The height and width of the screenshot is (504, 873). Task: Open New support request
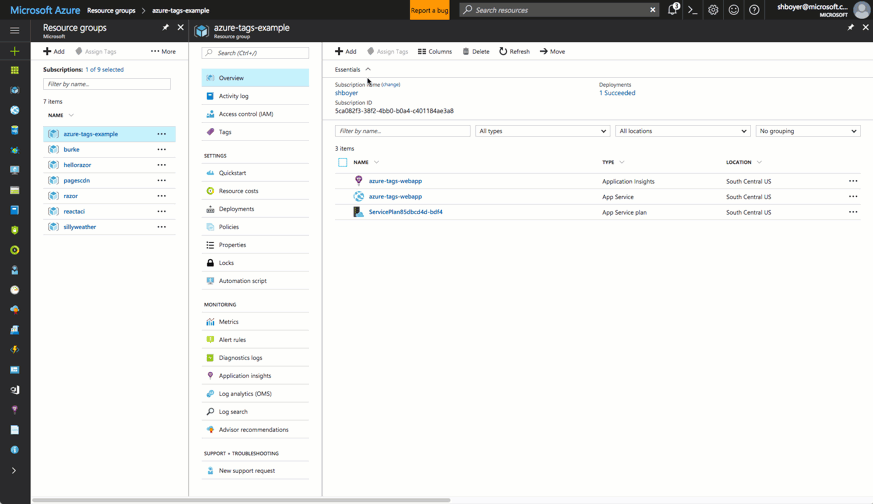coord(255,471)
